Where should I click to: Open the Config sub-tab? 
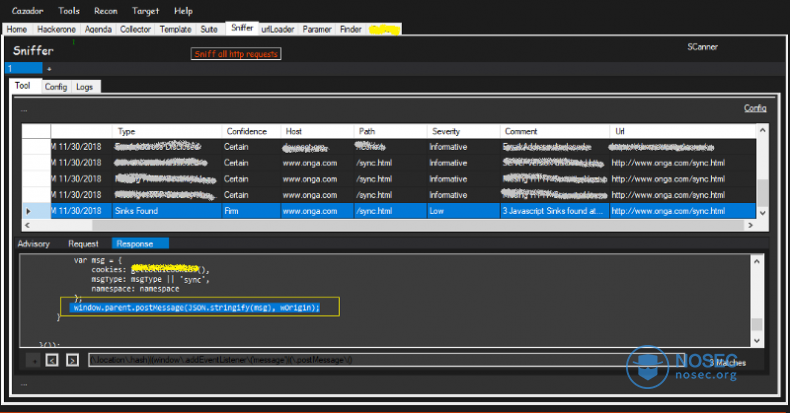[55, 87]
